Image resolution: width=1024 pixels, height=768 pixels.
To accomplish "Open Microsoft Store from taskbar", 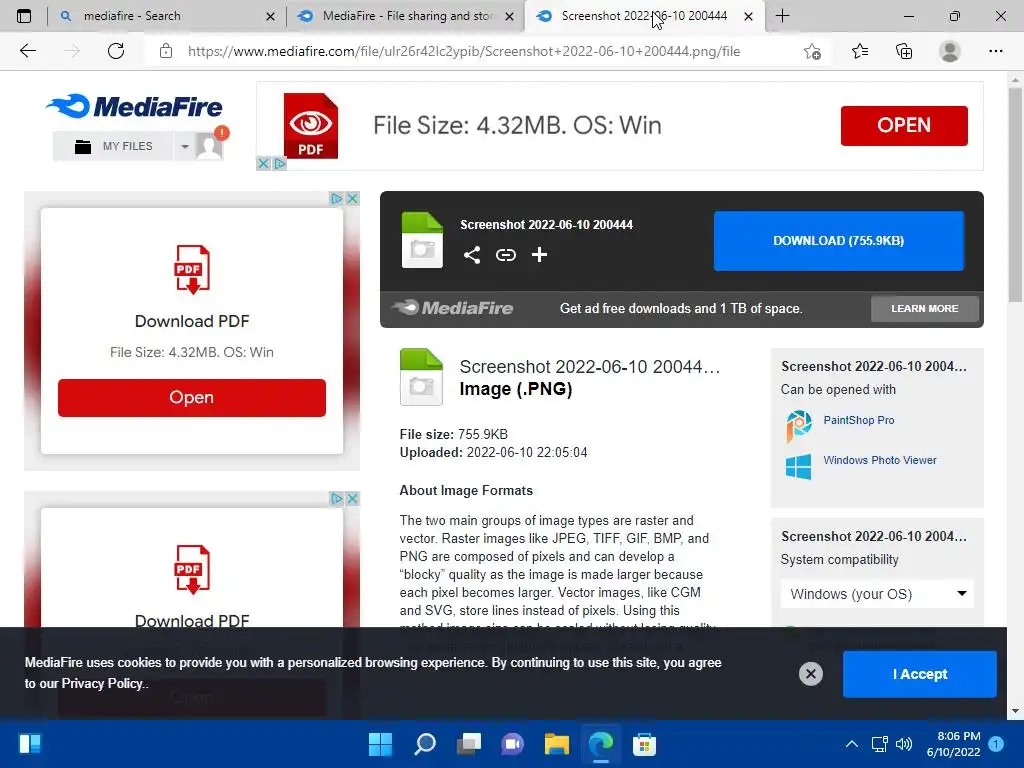I will 644,744.
